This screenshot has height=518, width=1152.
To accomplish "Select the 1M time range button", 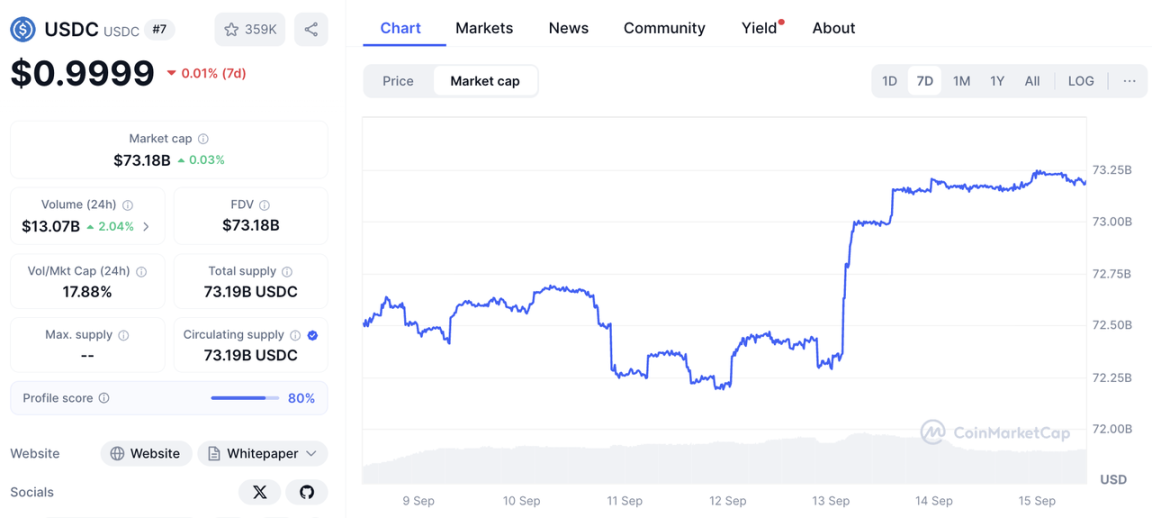I will tap(961, 81).
